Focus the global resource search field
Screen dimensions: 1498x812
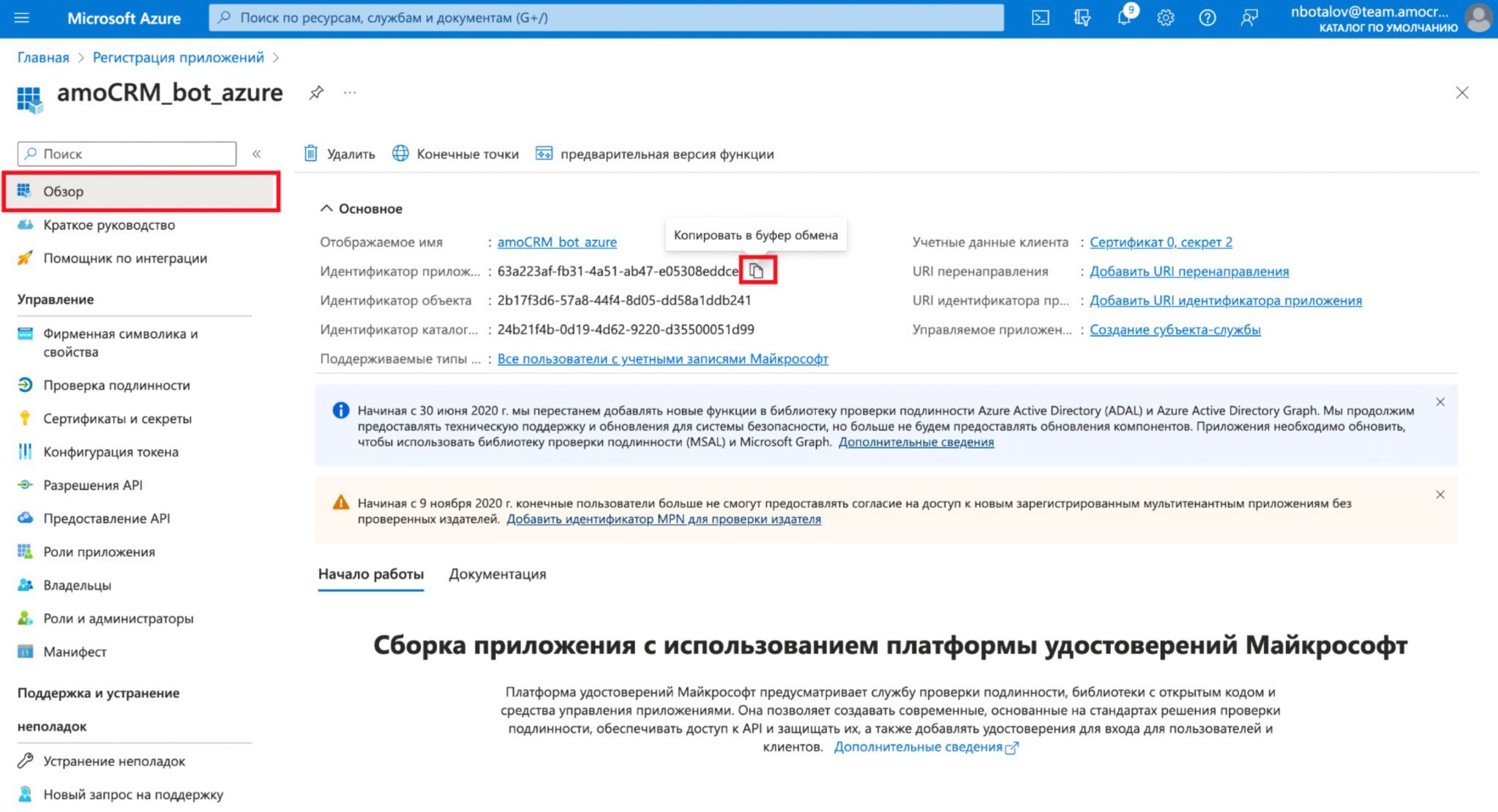pos(606,18)
